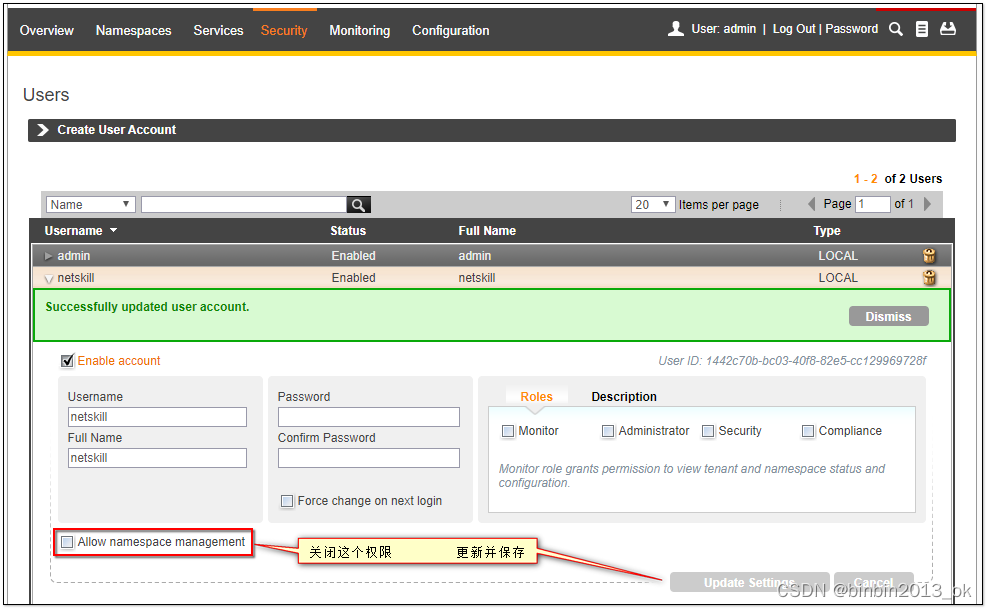Delete the admin user via its trash icon
Screen dimensions: 987x609
coord(929,255)
